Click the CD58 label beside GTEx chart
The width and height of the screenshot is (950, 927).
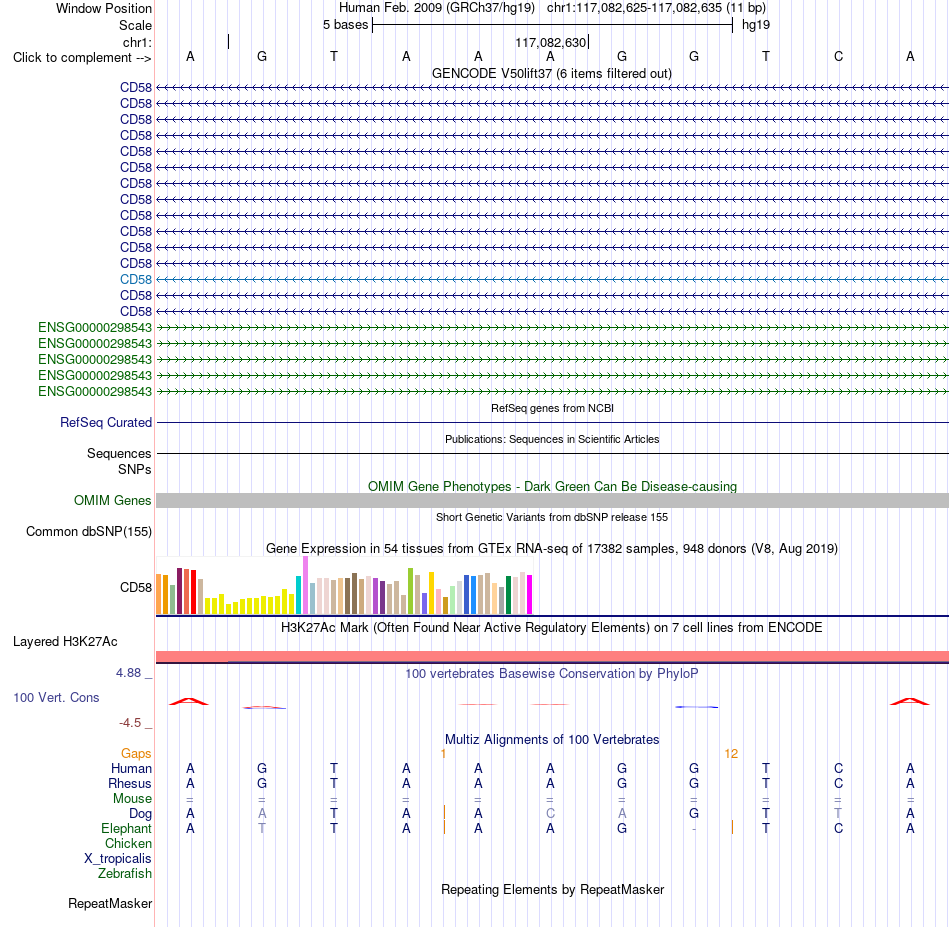coord(136,588)
